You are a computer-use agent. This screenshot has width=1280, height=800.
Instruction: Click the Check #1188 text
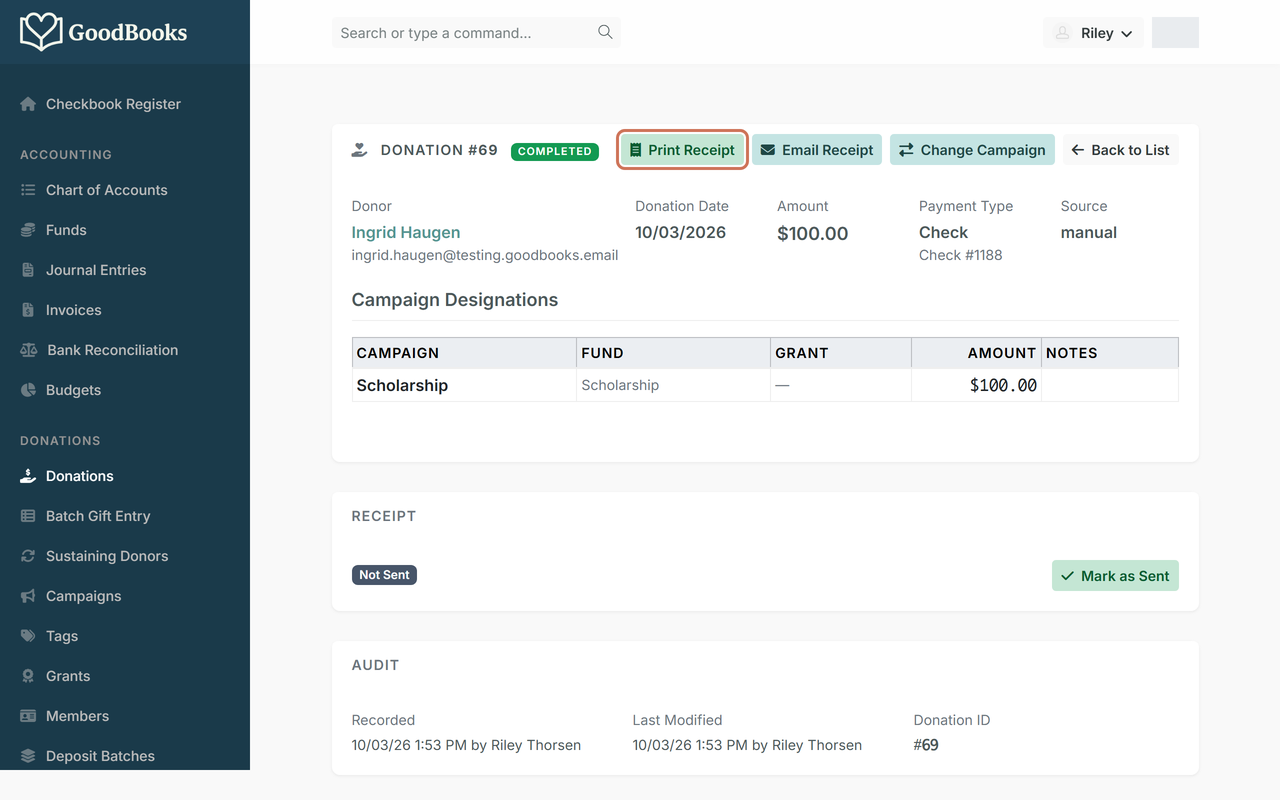[x=960, y=255]
